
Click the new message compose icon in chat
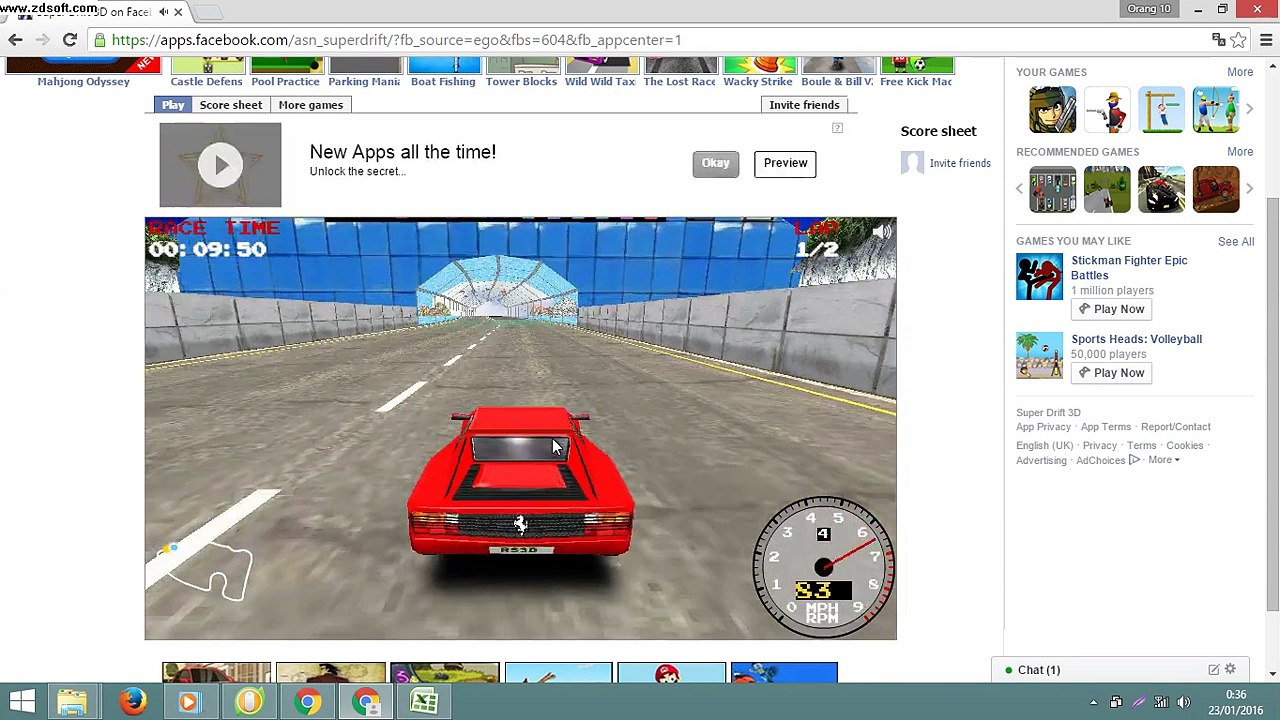pyautogui.click(x=1213, y=670)
